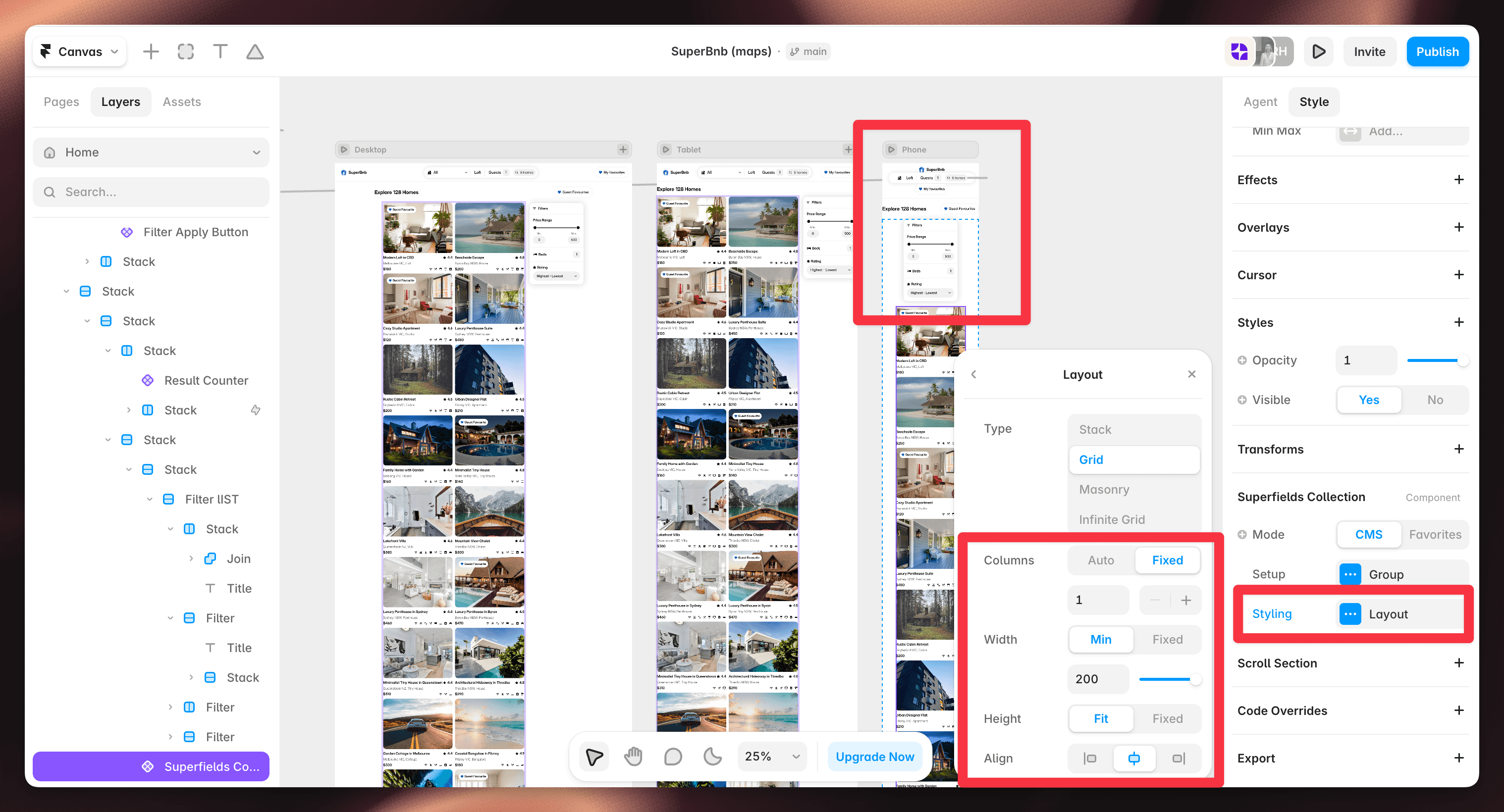Set Columns to Fixed
1504x812 pixels.
1167,560
